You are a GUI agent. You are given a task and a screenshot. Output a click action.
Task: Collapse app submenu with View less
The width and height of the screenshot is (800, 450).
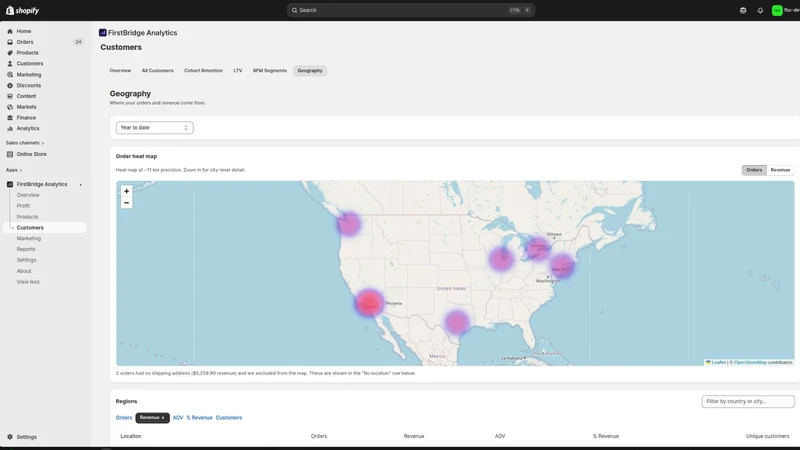click(x=28, y=282)
